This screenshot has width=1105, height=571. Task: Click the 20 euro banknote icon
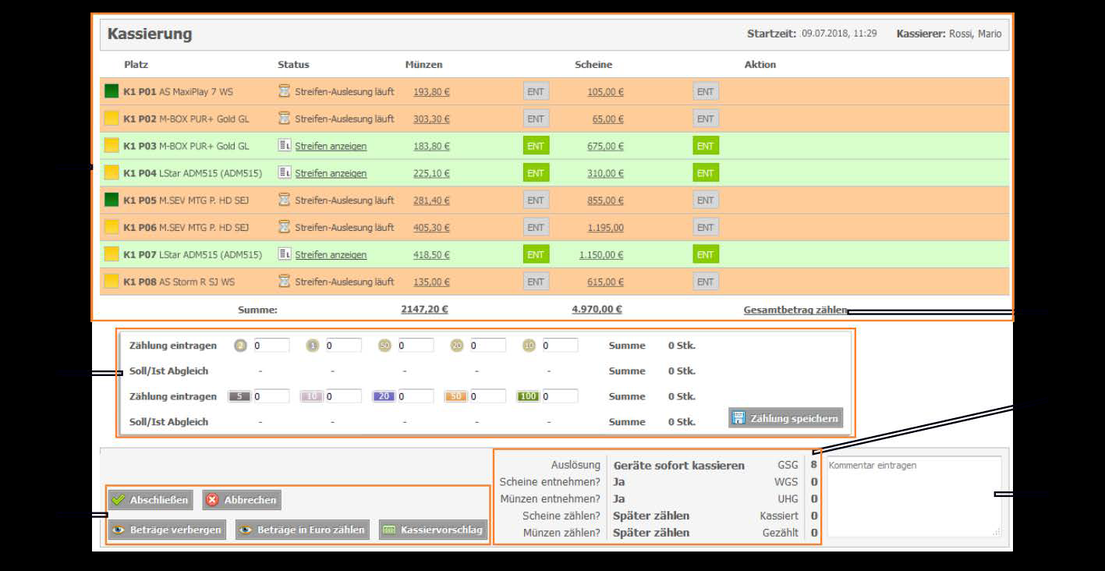383,397
